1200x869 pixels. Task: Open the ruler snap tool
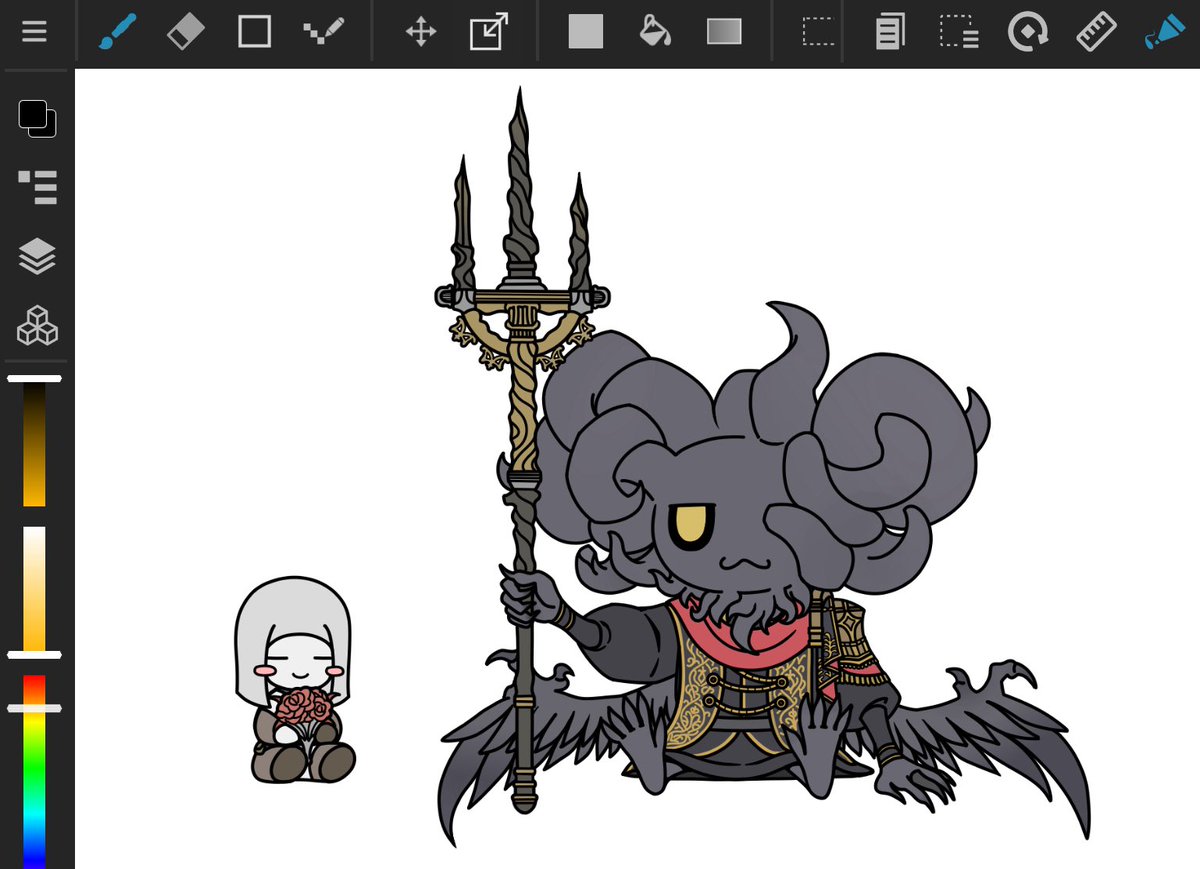click(x=1096, y=32)
